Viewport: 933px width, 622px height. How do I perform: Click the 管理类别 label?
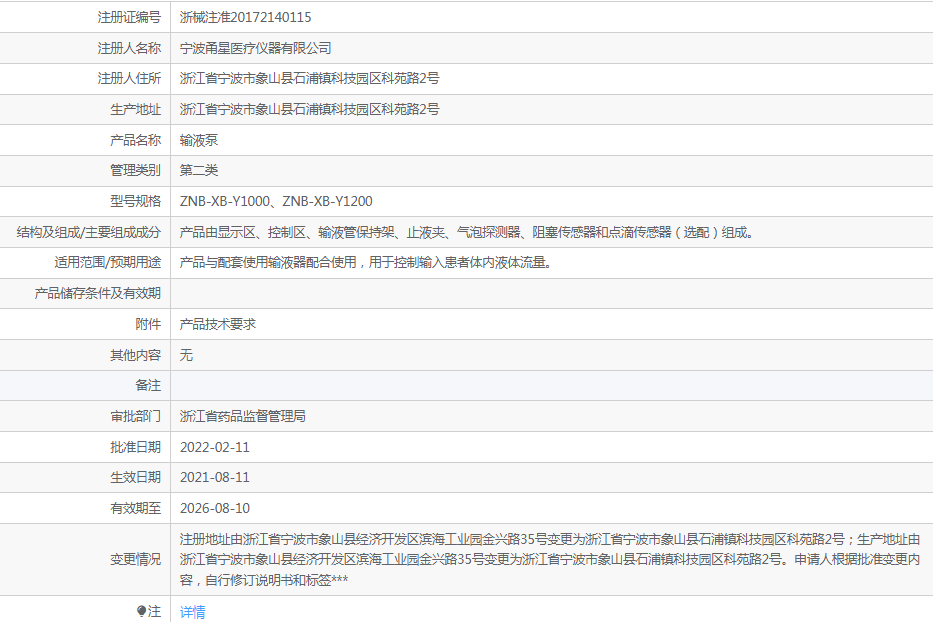[x=136, y=170]
